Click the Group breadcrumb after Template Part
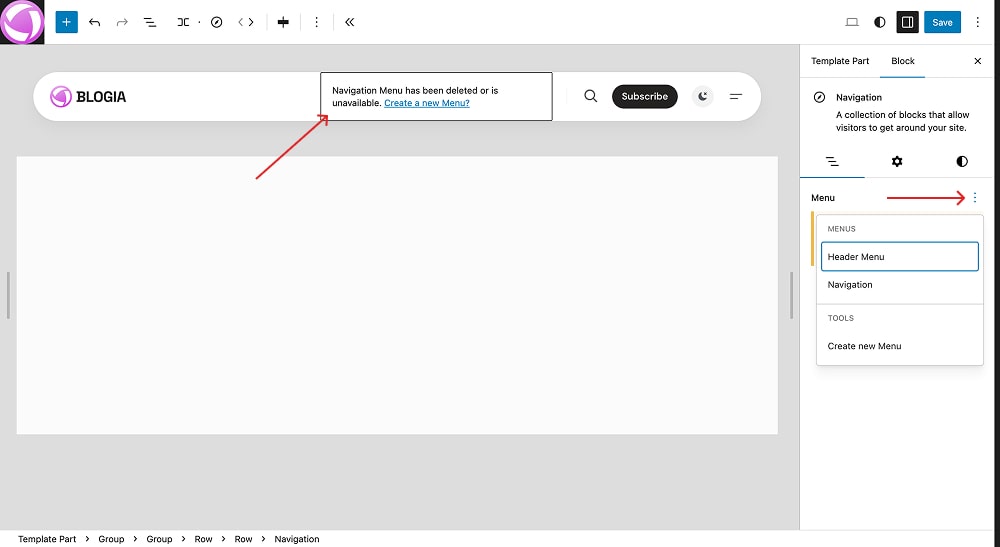 point(111,539)
